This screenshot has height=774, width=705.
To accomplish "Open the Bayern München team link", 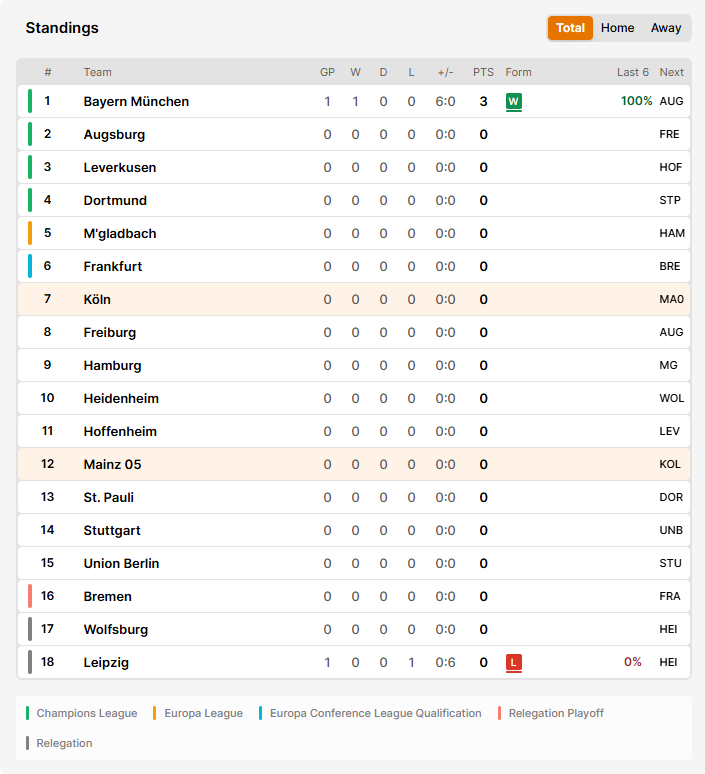I will pyautogui.click(x=136, y=102).
